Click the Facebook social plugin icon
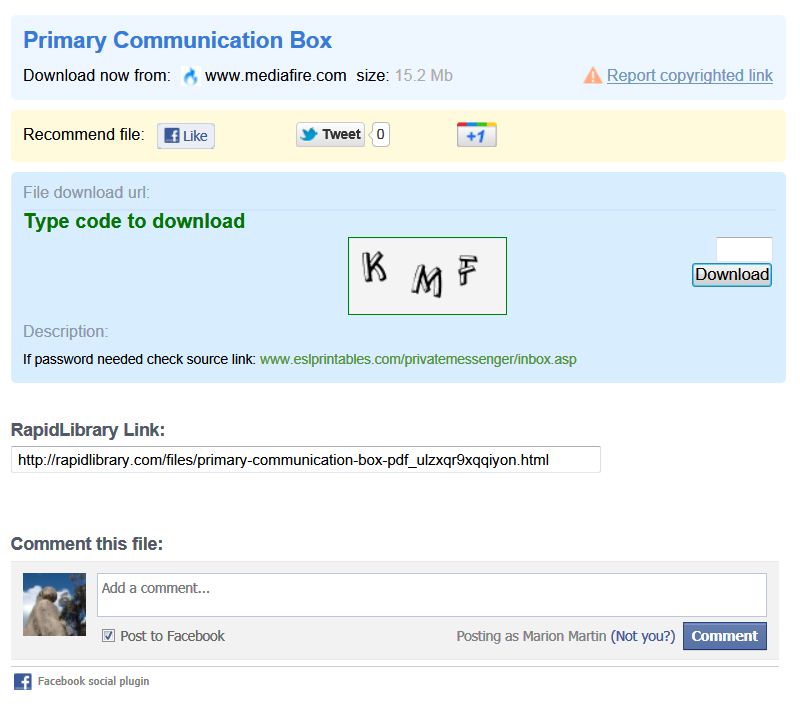This screenshot has height=717, width=800. click(x=22, y=681)
